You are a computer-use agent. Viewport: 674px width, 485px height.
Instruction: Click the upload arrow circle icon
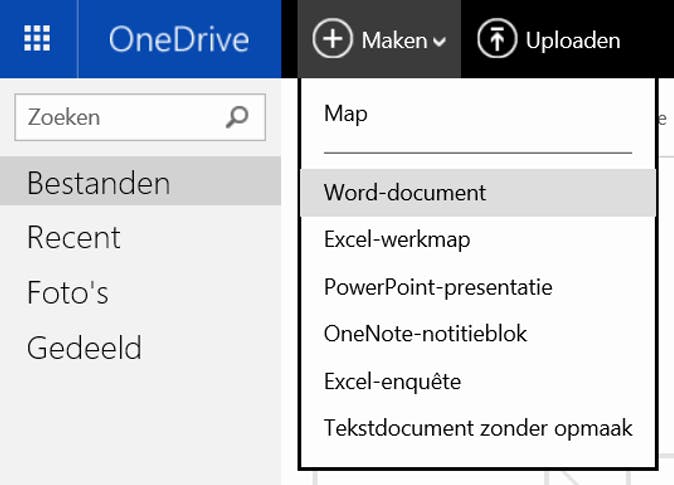(x=496, y=40)
